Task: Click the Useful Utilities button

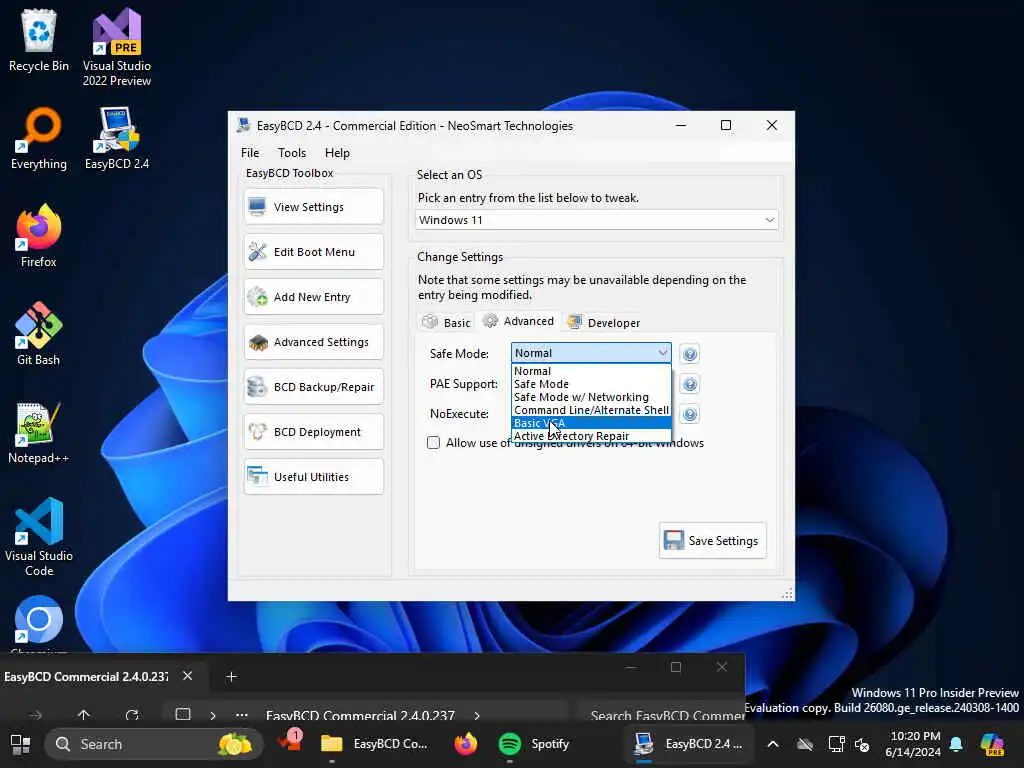Action: (x=314, y=477)
